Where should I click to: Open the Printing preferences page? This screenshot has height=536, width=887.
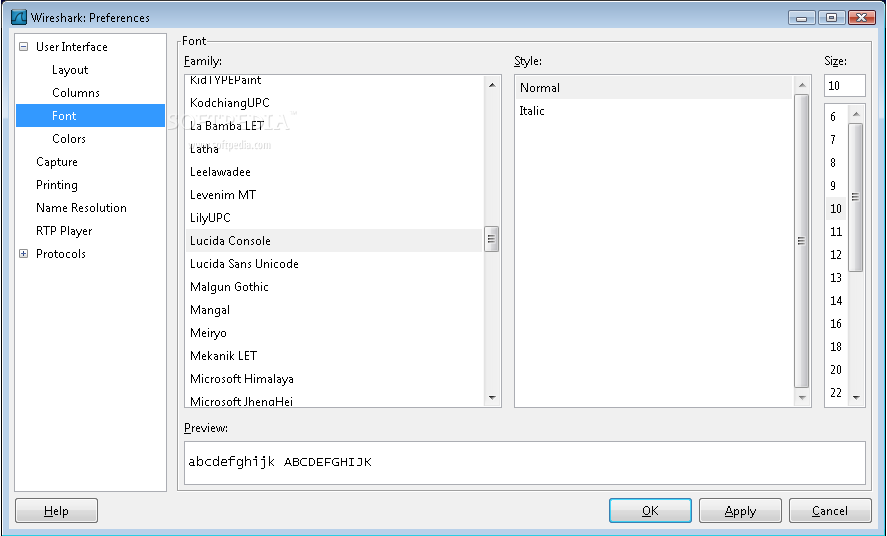tap(57, 185)
